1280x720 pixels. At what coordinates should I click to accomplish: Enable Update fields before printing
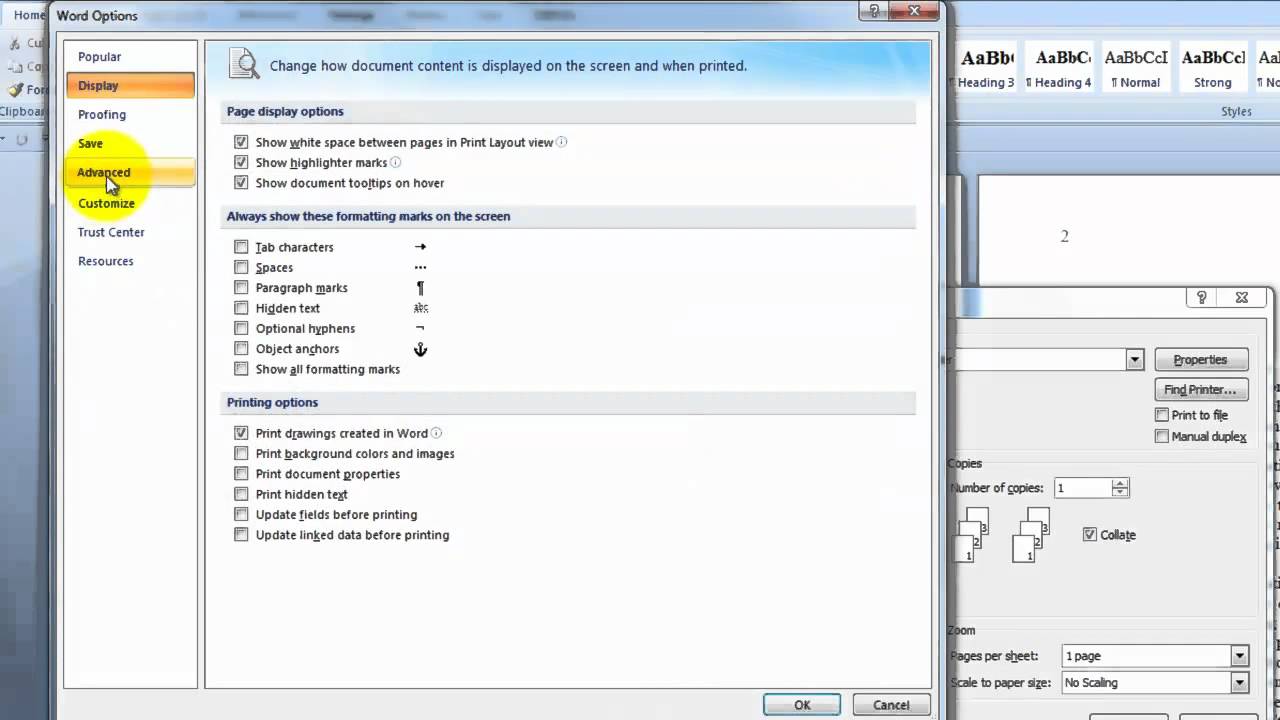[x=241, y=515]
